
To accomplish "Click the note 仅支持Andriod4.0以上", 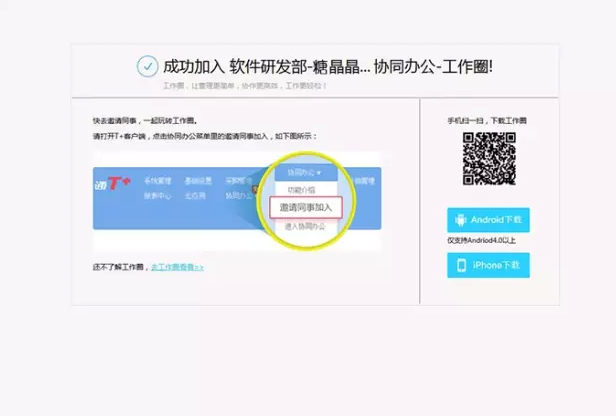I will pyautogui.click(x=481, y=240).
